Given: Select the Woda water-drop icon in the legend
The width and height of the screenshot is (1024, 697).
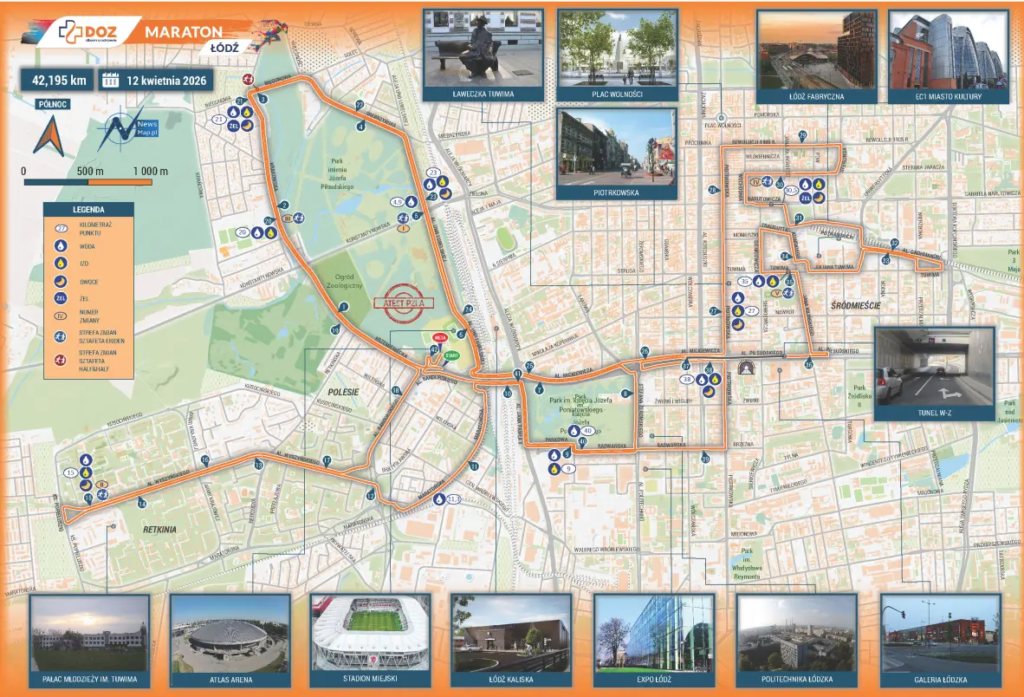Looking at the screenshot, I should pos(60,245).
